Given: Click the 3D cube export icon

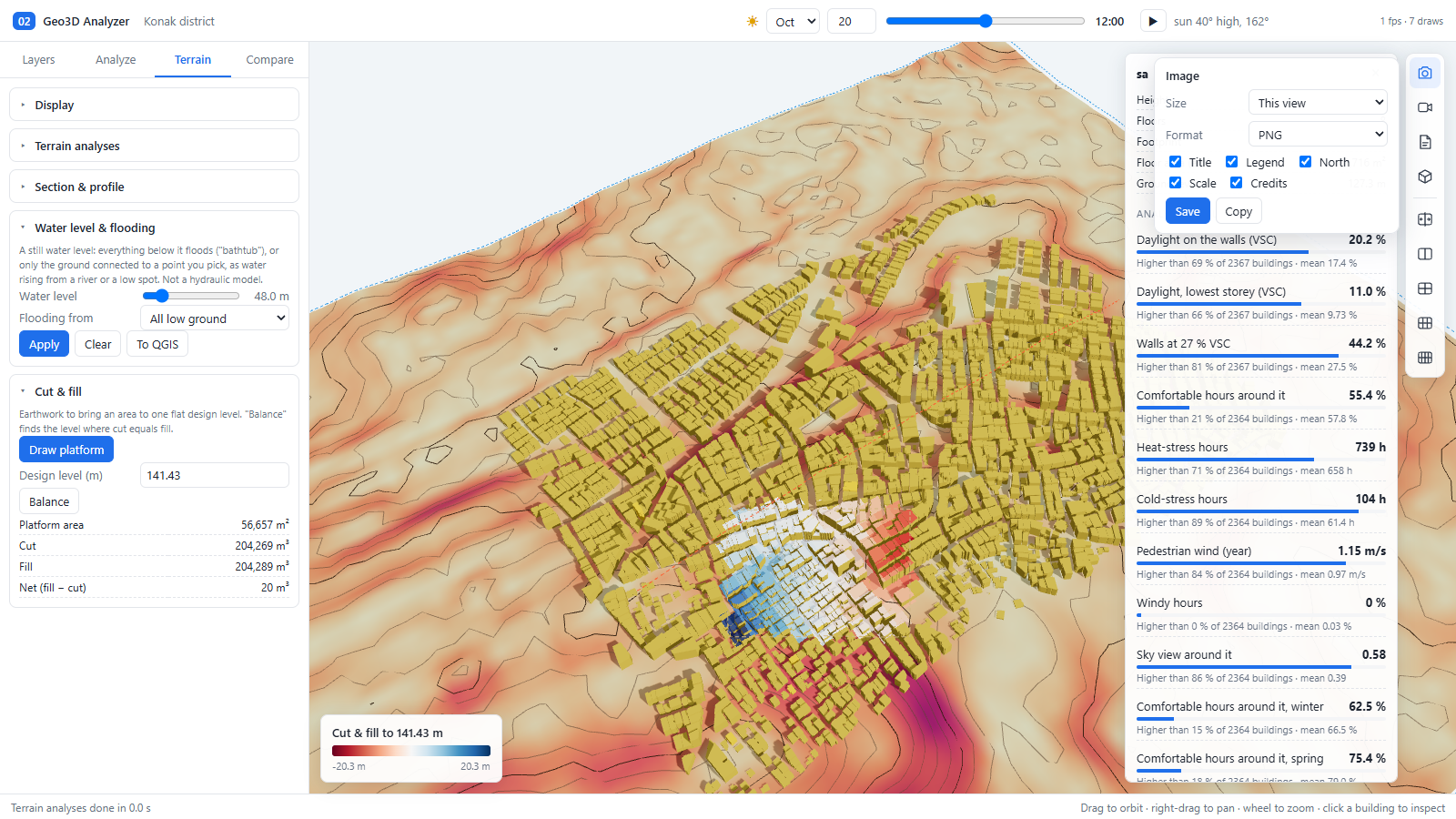Looking at the screenshot, I should pos(1425,177).
